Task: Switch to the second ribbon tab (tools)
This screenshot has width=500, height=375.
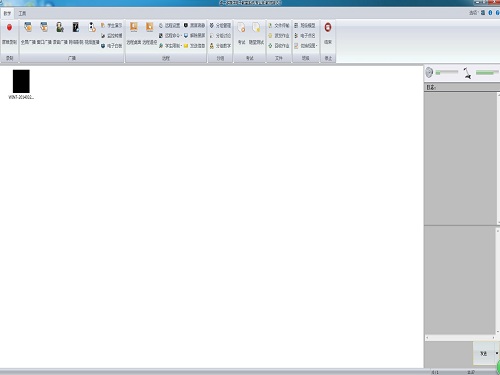Action: pos(22,13)
